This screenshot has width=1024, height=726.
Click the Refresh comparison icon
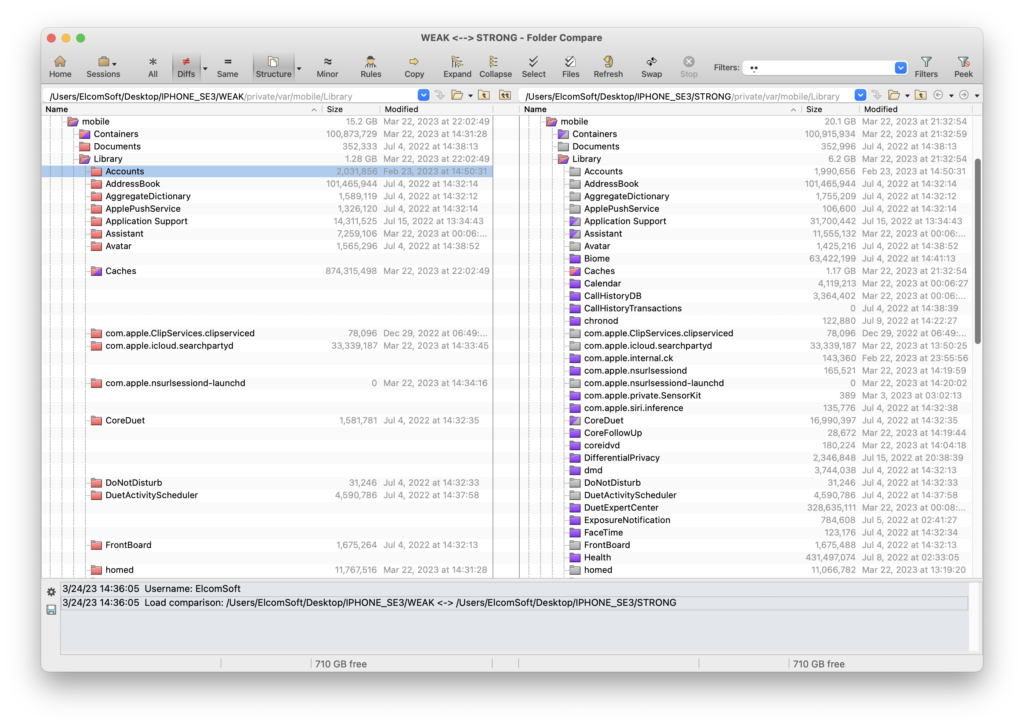(x=608, y=64)
